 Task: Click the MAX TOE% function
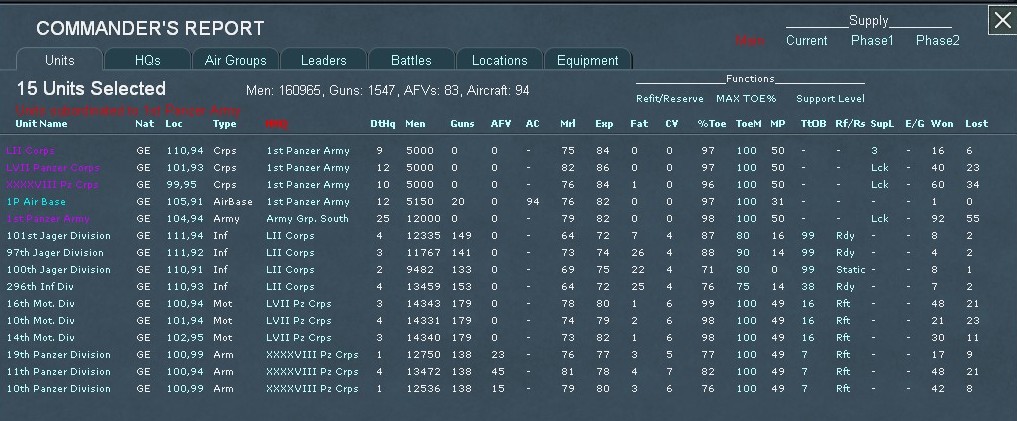click(x=747, y=99)
